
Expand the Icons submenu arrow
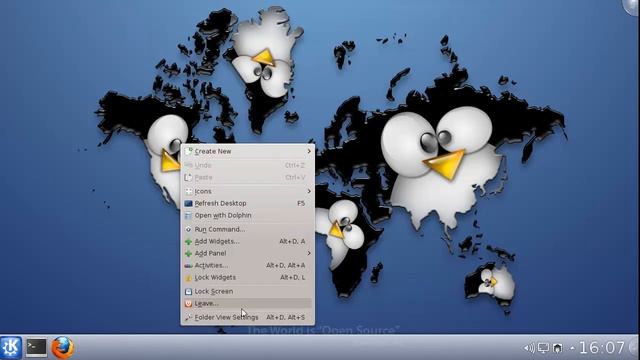pos(309,191)
